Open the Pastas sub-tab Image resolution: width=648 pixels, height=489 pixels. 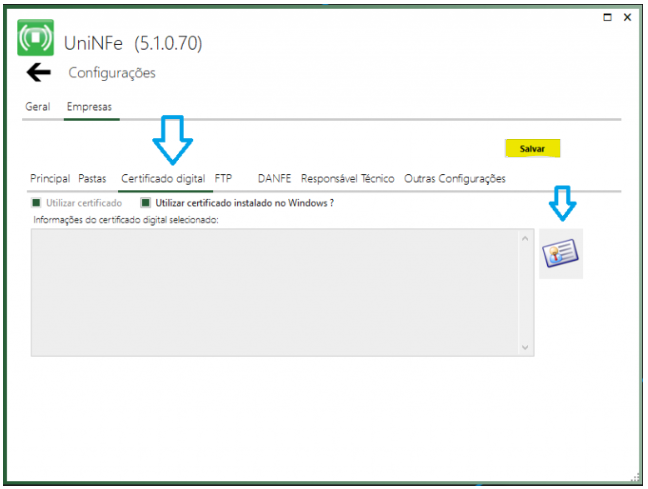[92, 179]
